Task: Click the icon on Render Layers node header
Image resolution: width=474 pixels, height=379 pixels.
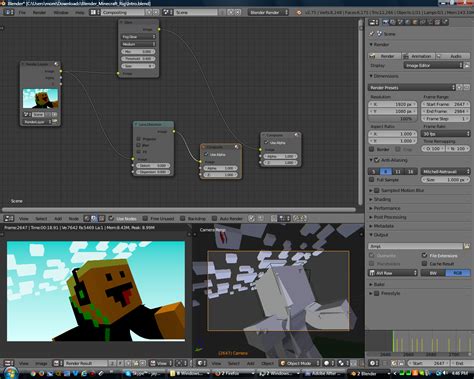Action: click(x=56, y=64)
